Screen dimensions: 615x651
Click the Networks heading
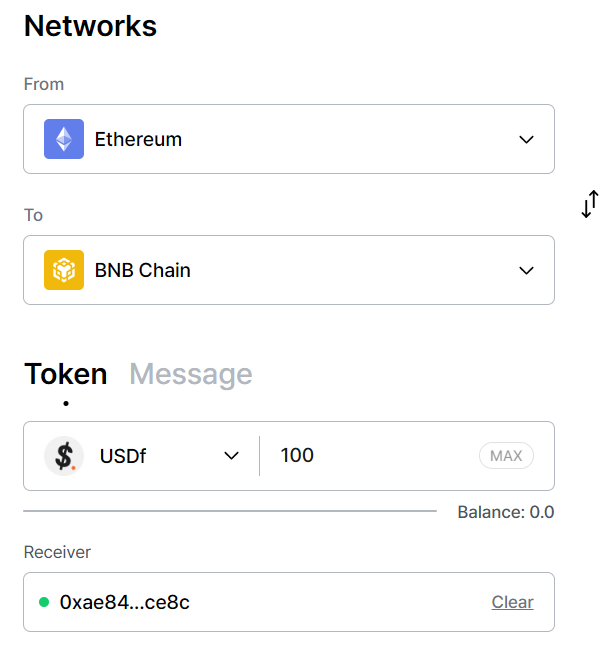[91, 26]
